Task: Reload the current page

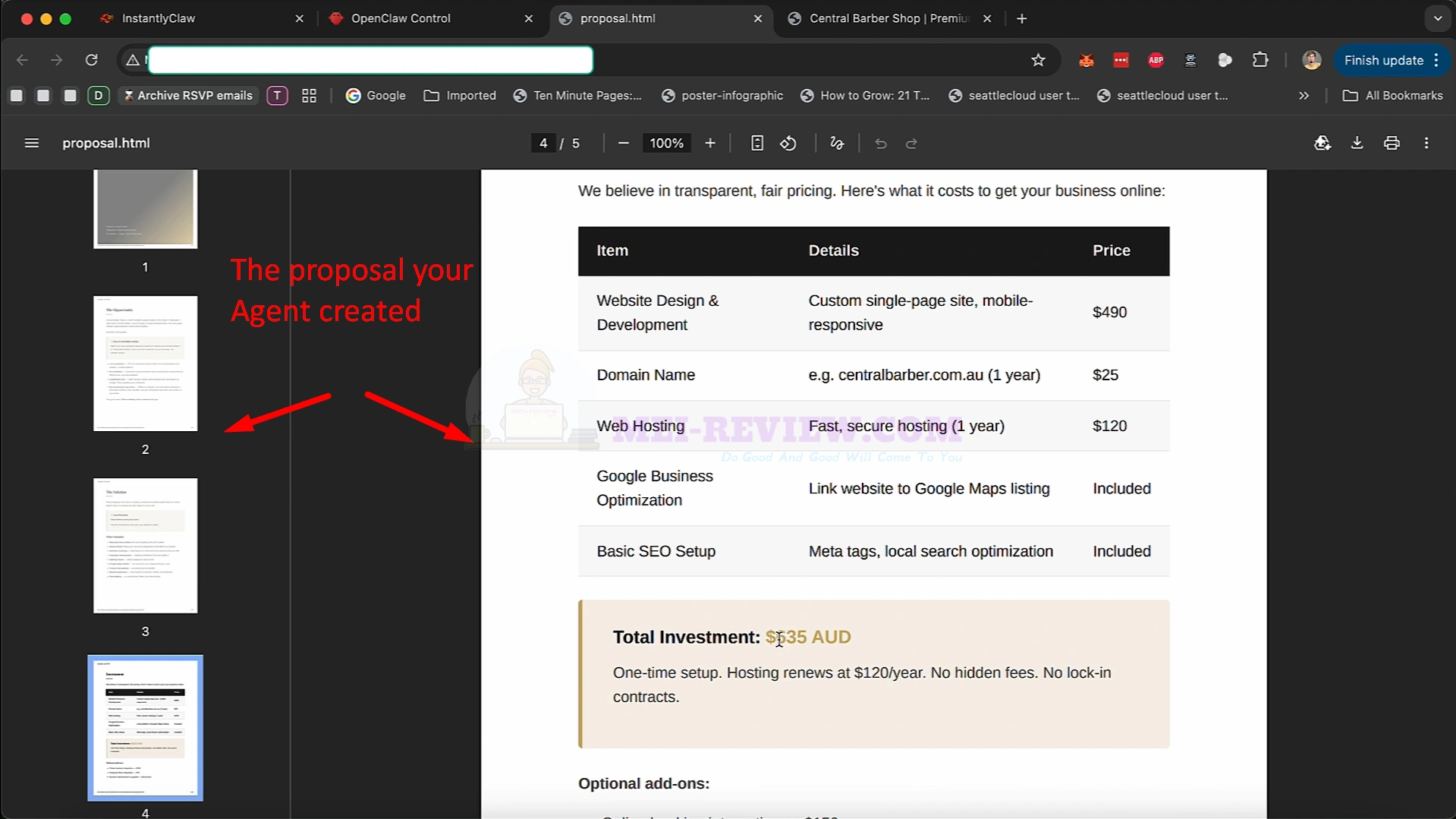Action: pos(92,60)
